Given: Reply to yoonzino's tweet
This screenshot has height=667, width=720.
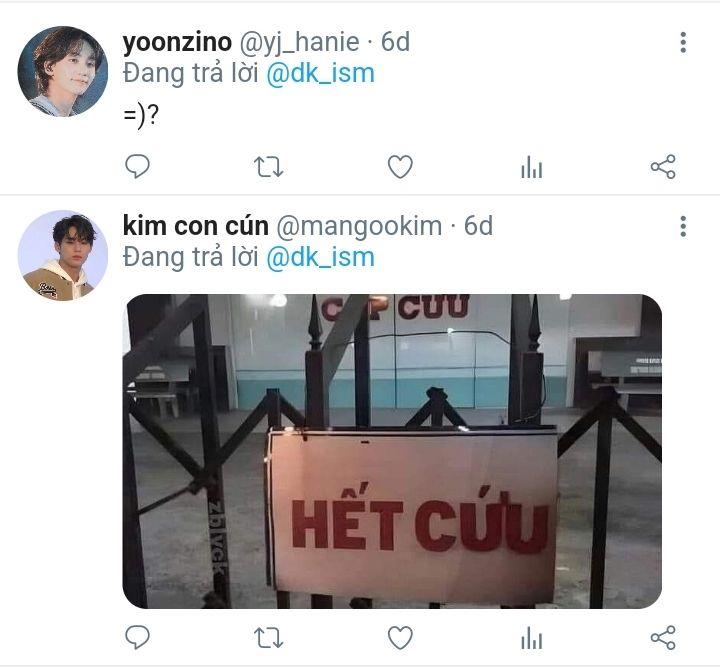Looking at the screenshot, I should pyautogui.click(x=137, y=166).
